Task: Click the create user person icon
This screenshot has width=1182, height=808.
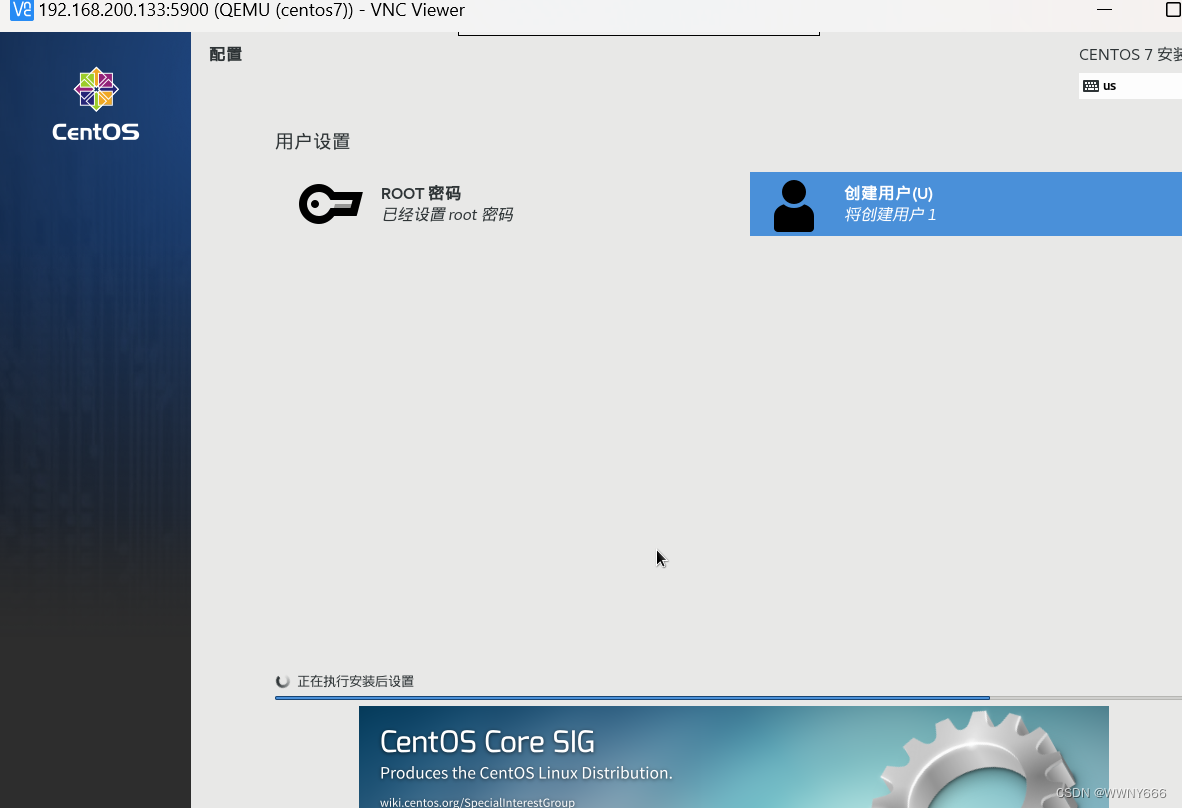Action: [x=794, y=205]
